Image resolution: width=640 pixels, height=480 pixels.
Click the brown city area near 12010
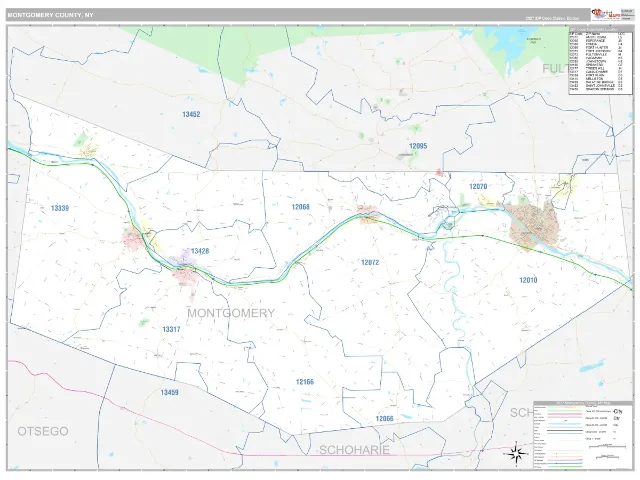(533, 227)
